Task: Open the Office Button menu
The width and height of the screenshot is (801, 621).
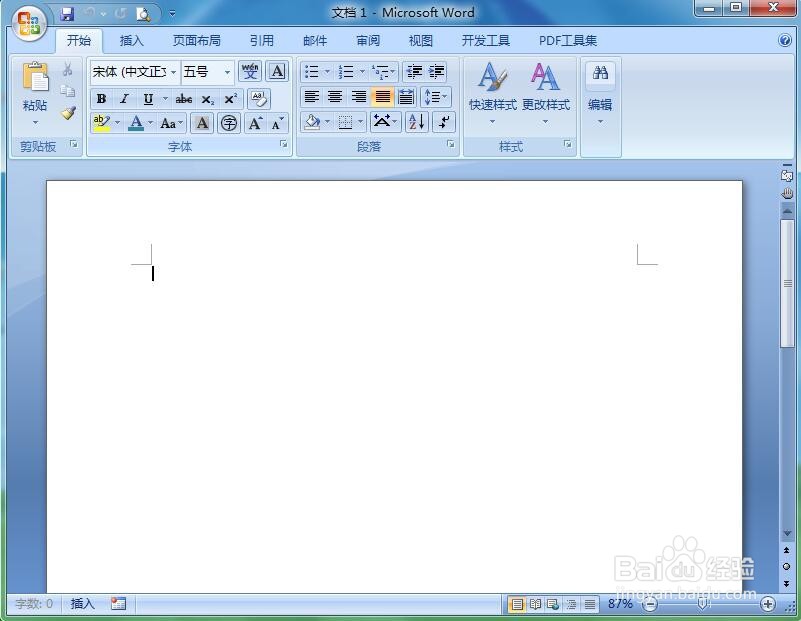Action: click(29, 23)
